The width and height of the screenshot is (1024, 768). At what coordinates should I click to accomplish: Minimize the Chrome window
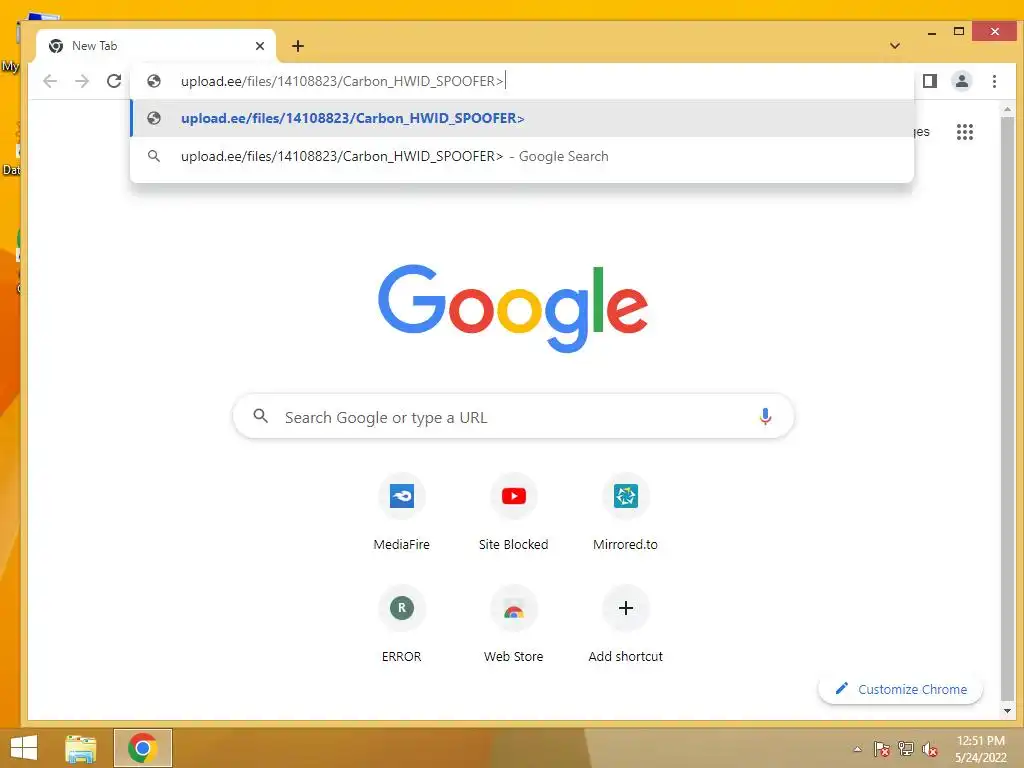pyautogui.click(x=932, y=31)
